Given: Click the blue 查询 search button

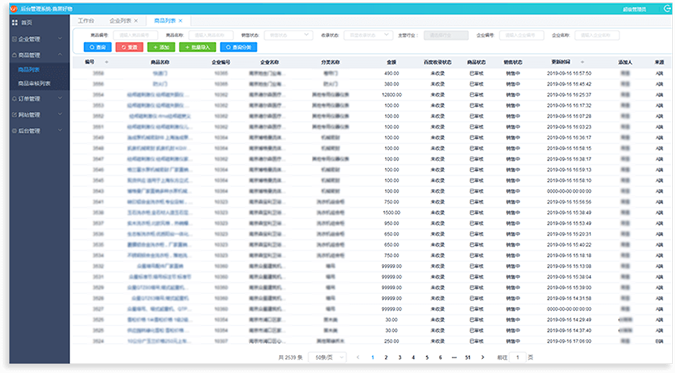Looking at the screenshot, I should [97, 47].
